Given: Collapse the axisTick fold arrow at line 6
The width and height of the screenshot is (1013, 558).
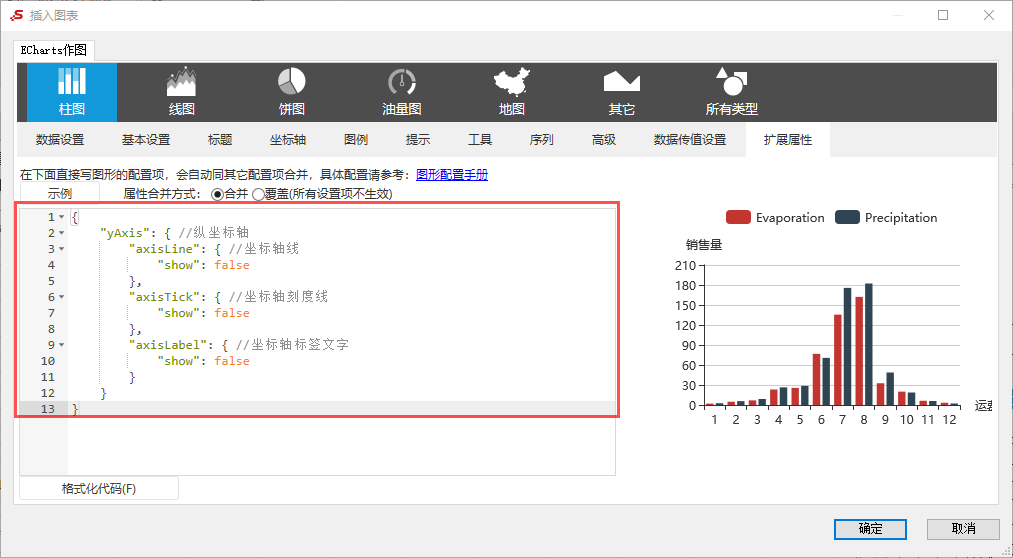Looking at the screenshot, I should (x=61, y=297).
